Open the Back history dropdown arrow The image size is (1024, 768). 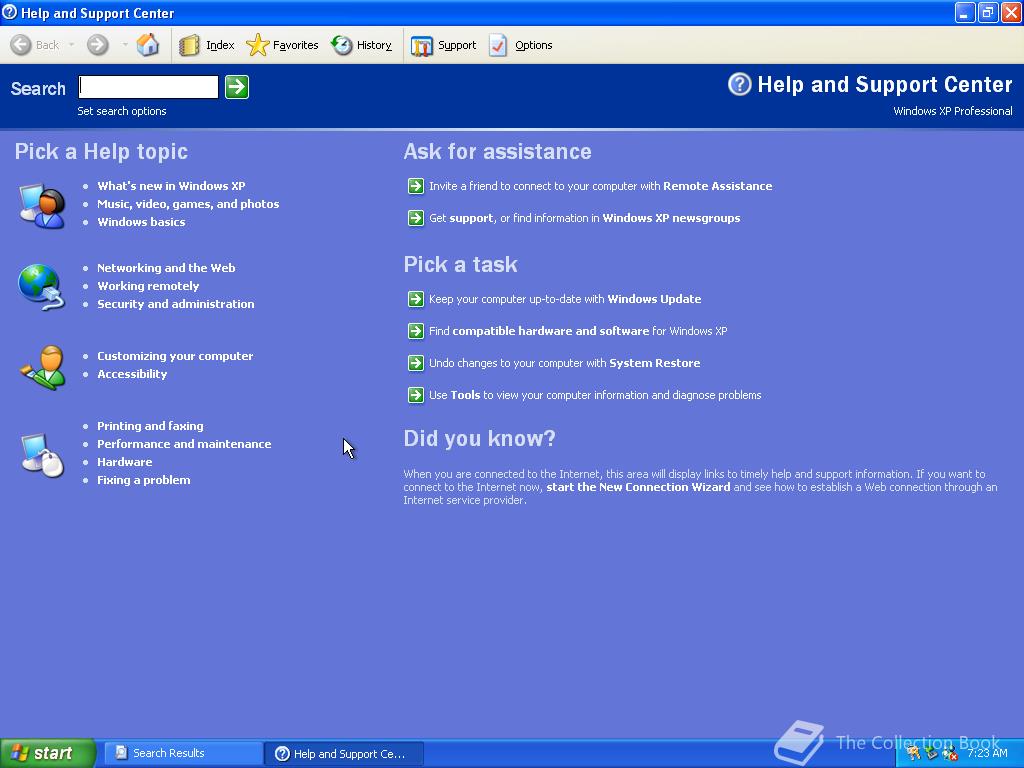[x=71, y=45]
